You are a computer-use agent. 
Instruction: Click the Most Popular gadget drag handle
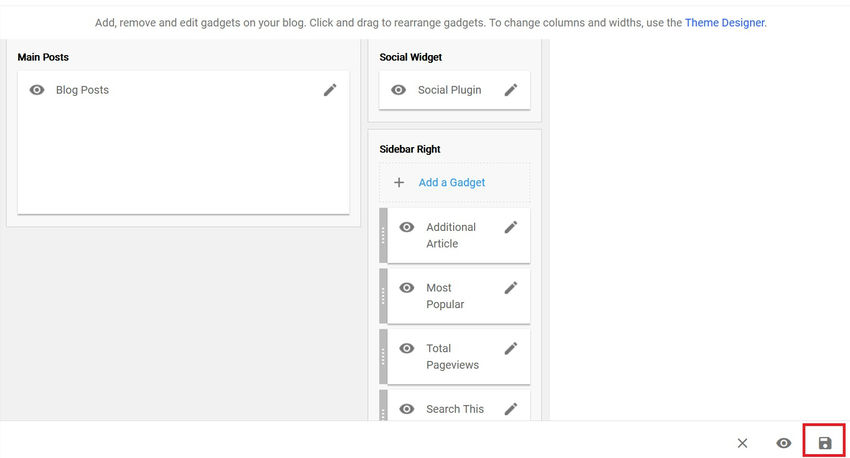(383, 296)
